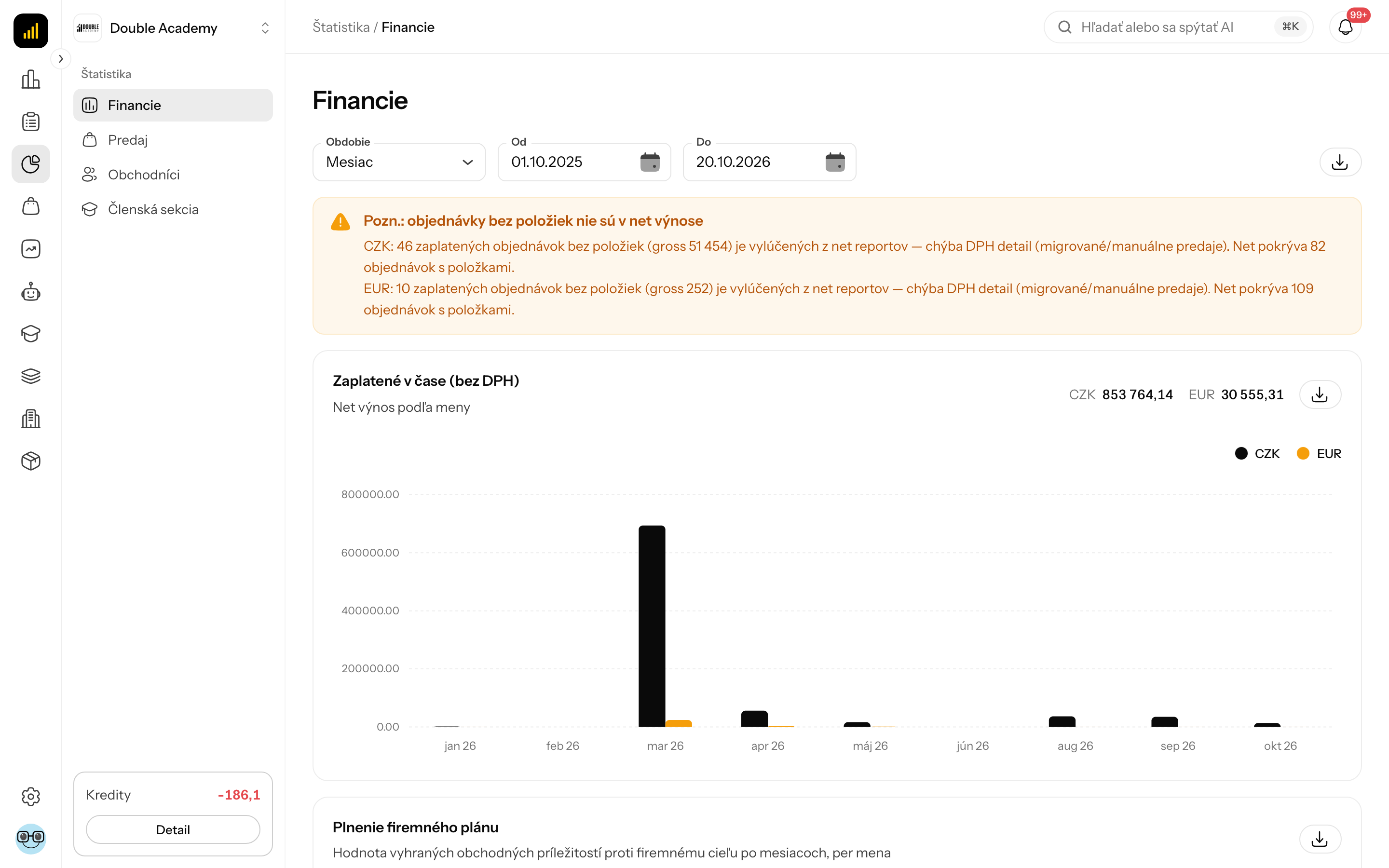Download the Plnenie firemného plánu data
1389x868 pixels.
(1320, 839)
